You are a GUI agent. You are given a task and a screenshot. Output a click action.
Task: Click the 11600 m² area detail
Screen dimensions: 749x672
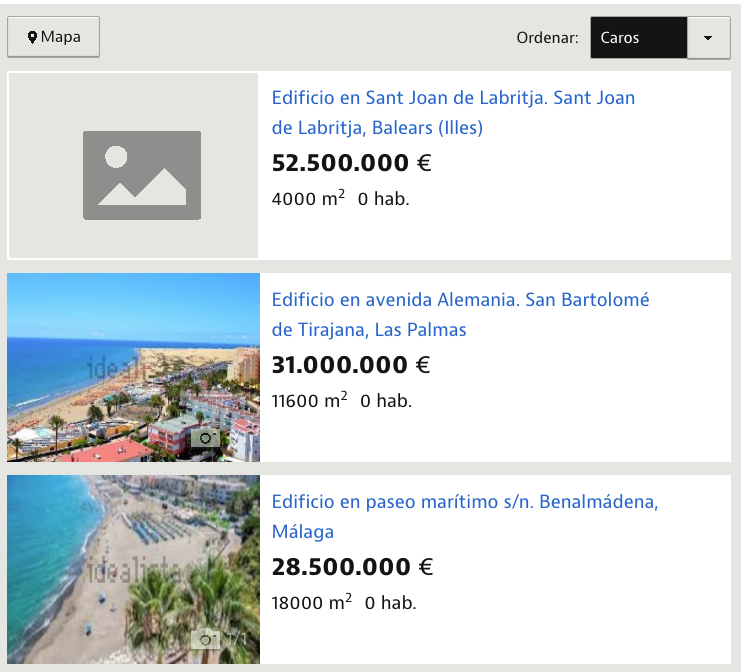(x=310, y=401)
